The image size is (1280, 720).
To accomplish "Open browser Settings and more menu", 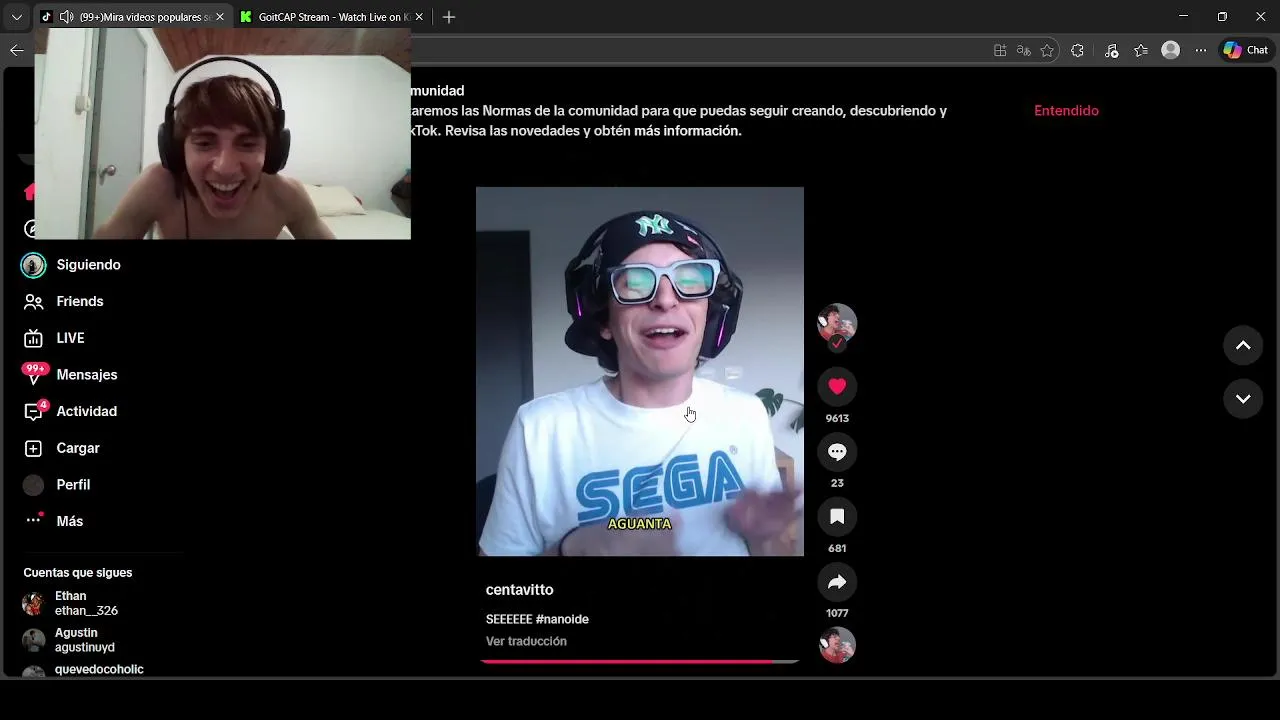I will (1201, 50).
